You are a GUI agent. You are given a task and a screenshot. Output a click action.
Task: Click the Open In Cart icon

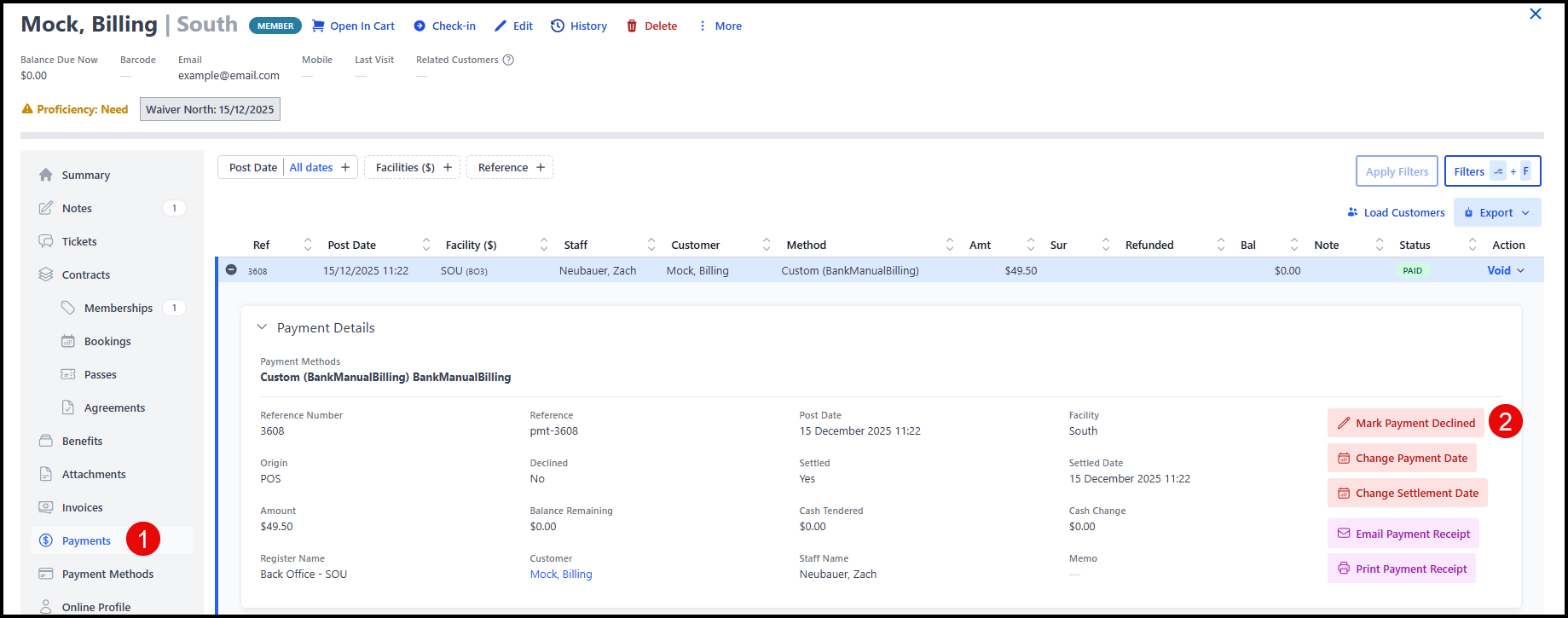[318, 26]
